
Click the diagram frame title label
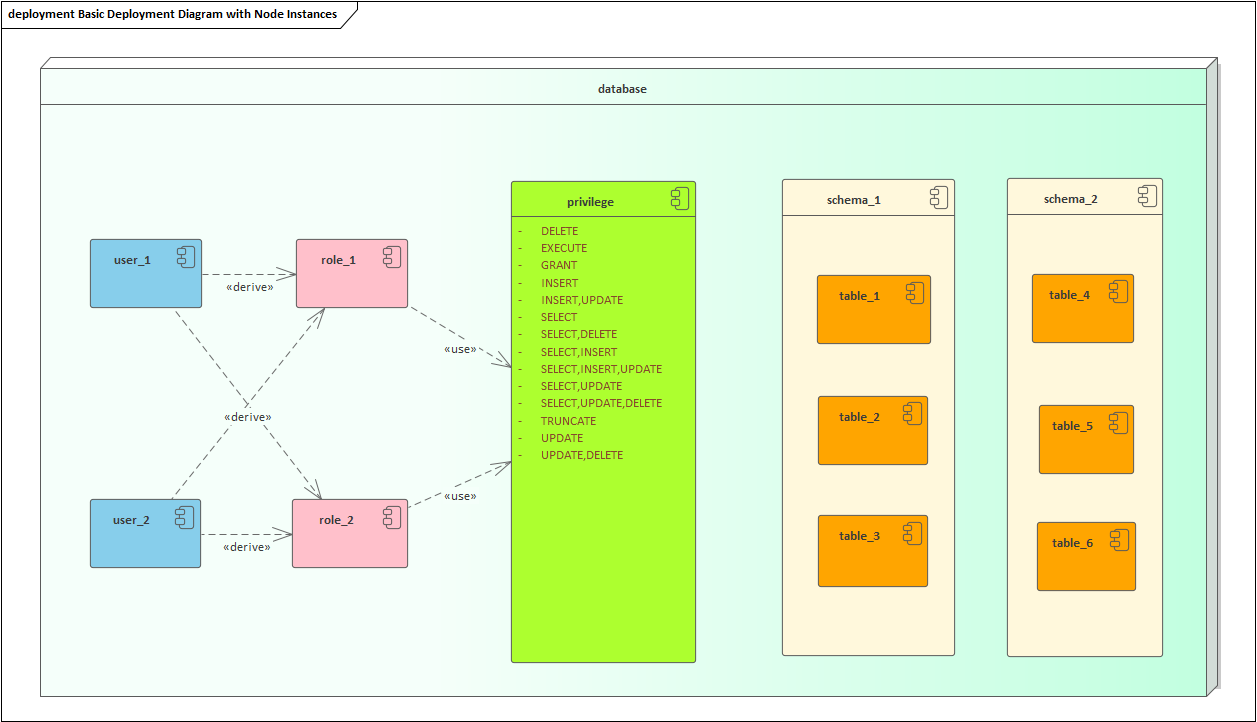(172, 14)
